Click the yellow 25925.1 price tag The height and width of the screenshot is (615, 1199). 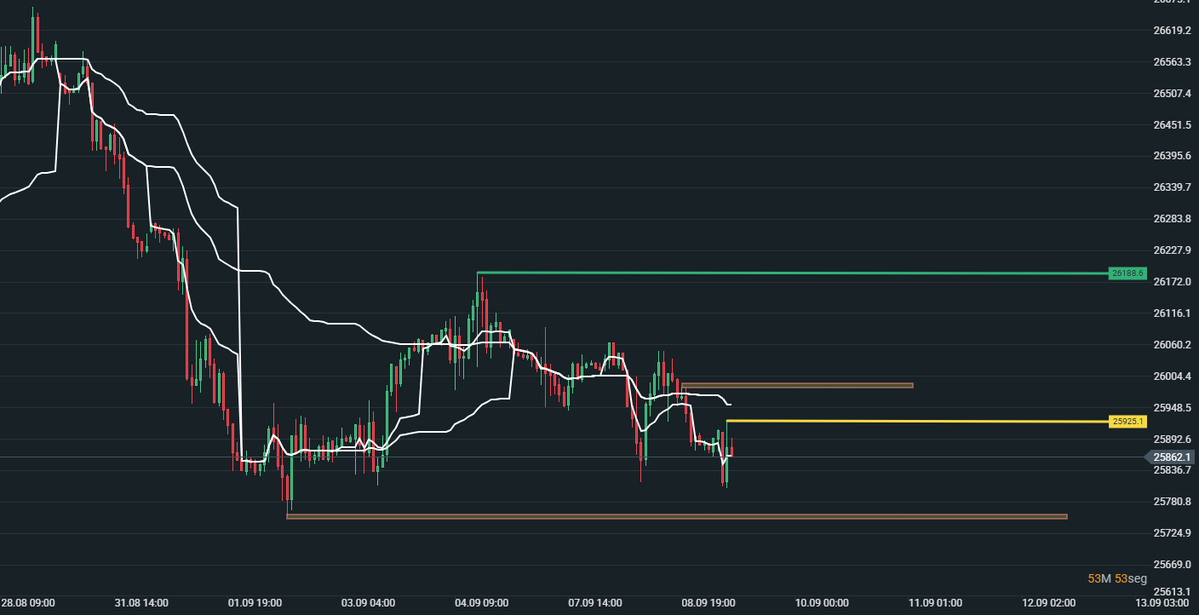point(1127,421)
